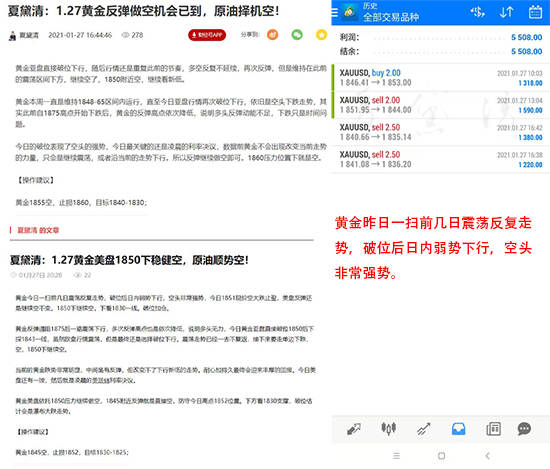The image size is (550, 469).
Task: Click balance value 5 508.00 in 结余 row
Action: [x=526, y=52]
